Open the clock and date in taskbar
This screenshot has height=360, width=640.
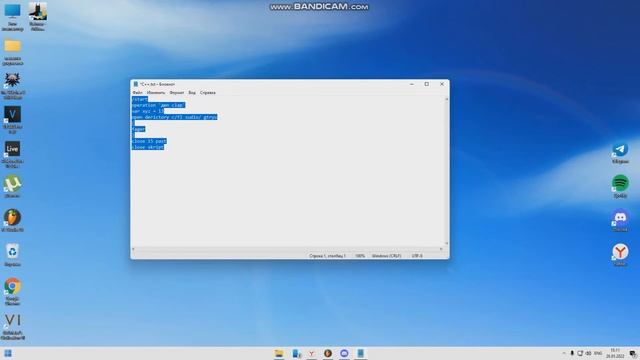point(615,353)
